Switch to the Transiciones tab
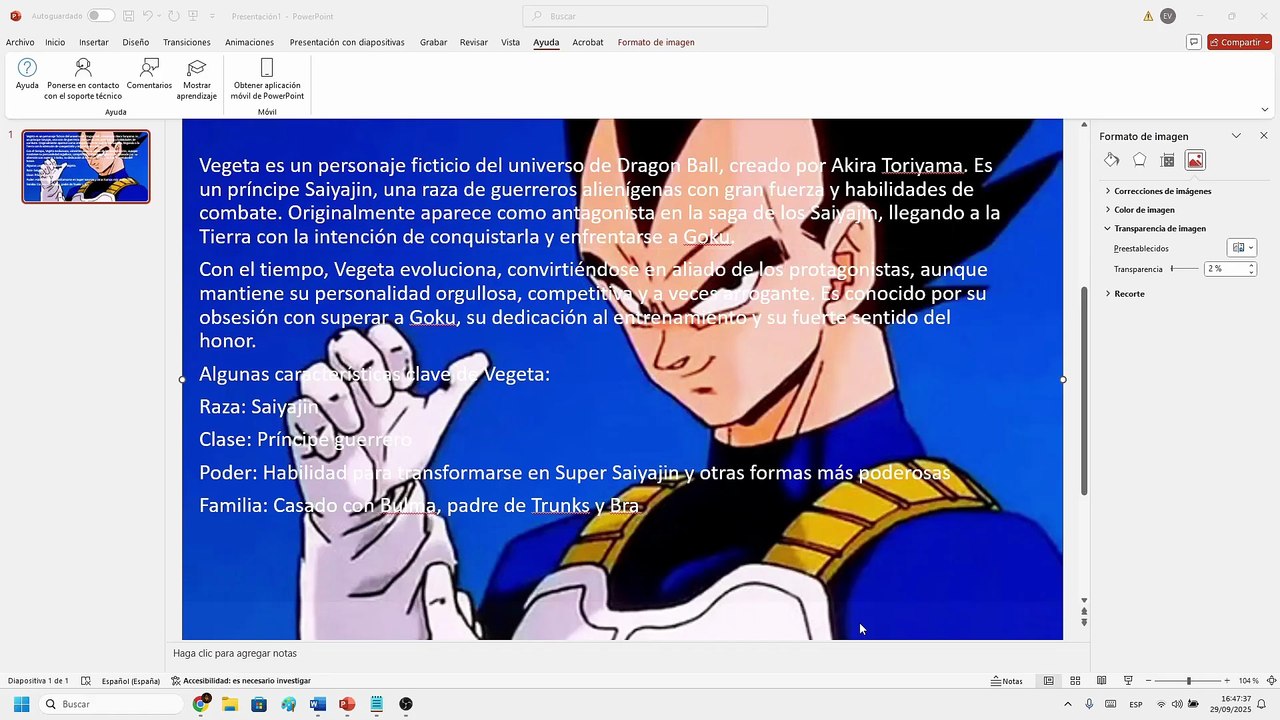The height and width of the screenshot is (720, 1280). pos(187,42)
